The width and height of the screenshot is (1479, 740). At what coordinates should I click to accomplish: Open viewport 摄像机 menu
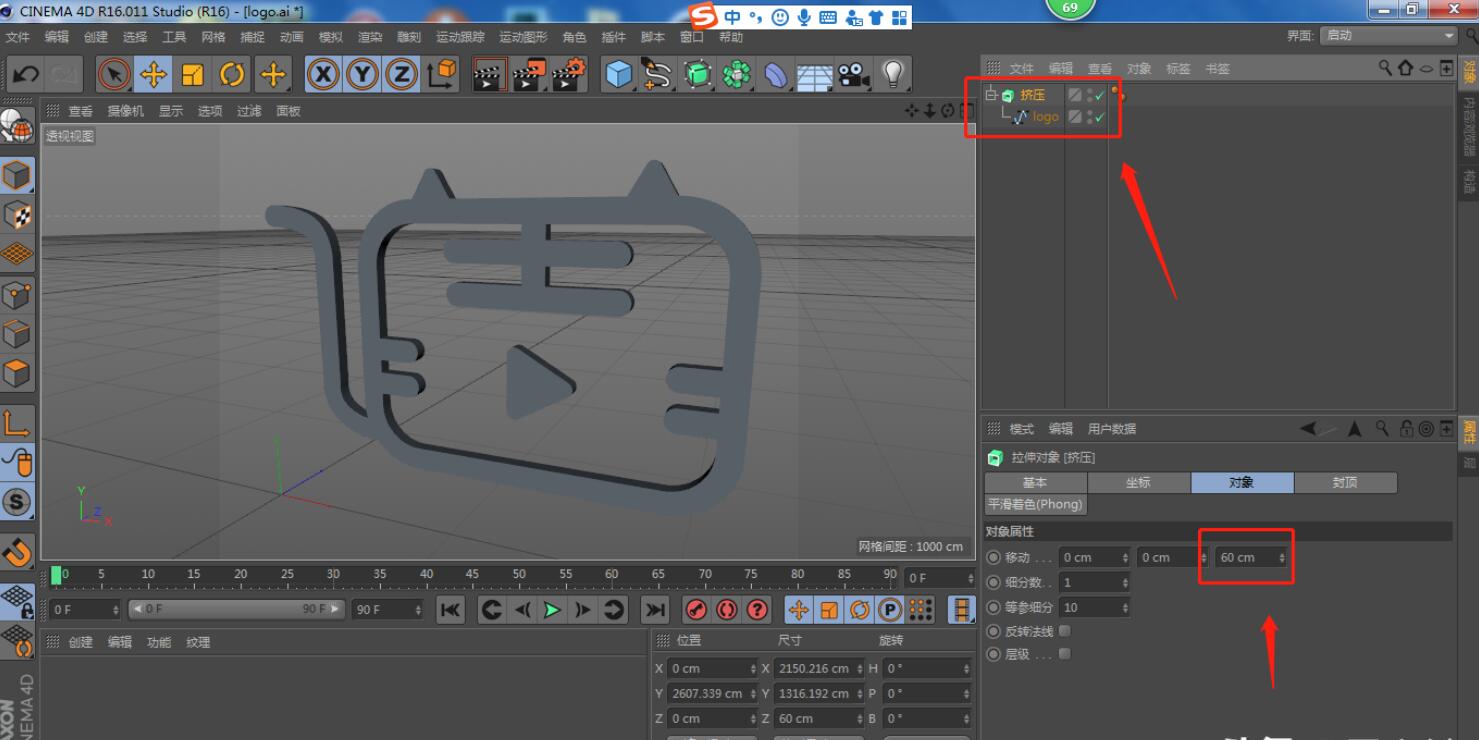pos(125,111)
